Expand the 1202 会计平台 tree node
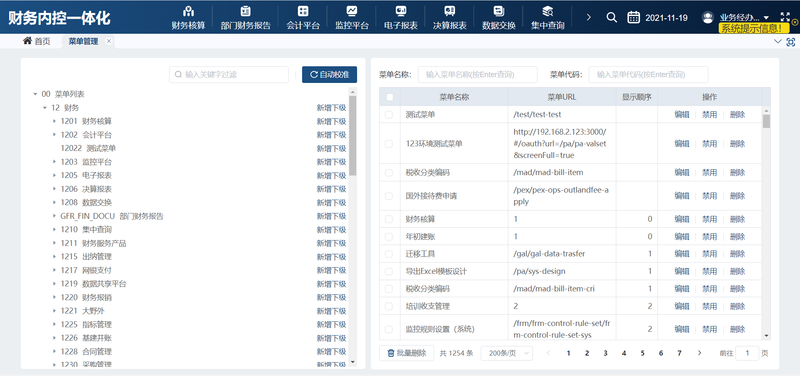Screen dimensions: 800x376 [x=54, y=135]
